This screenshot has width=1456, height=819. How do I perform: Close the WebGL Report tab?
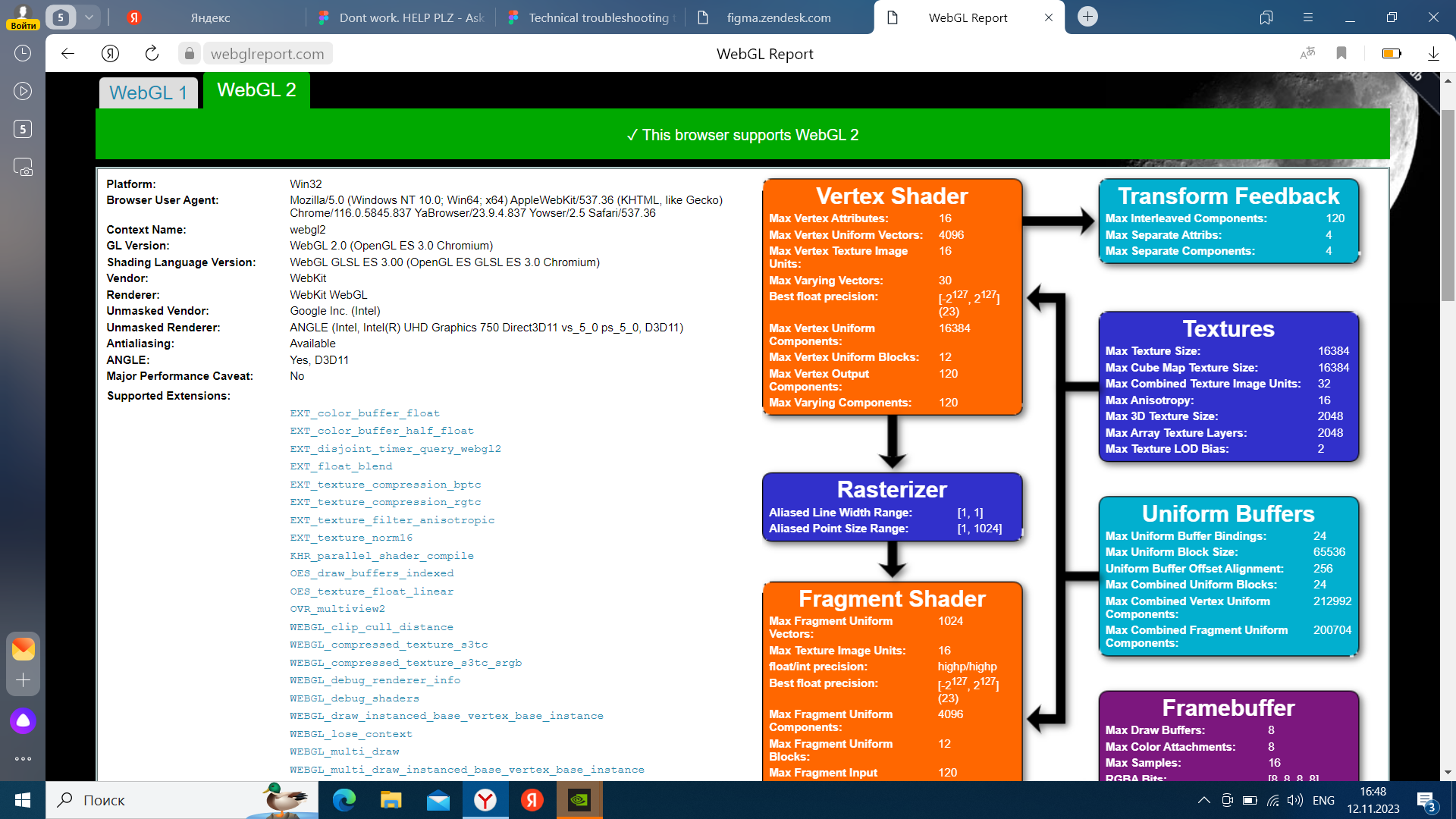pyautogui.click(x=1049, y=17)
